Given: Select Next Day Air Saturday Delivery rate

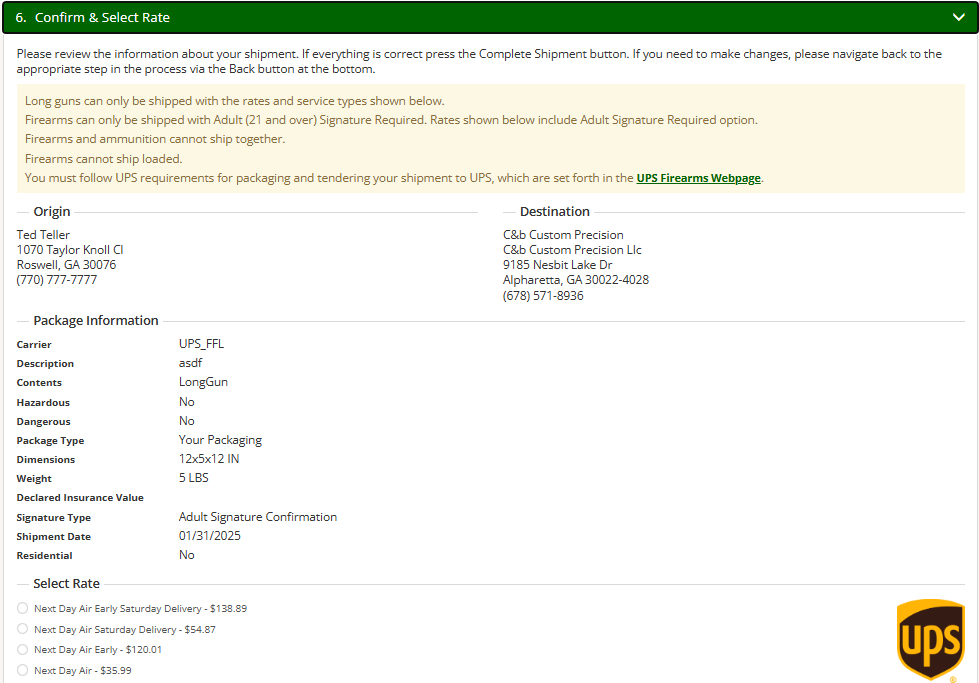Looking at the screenshot, I should point(22,628).
